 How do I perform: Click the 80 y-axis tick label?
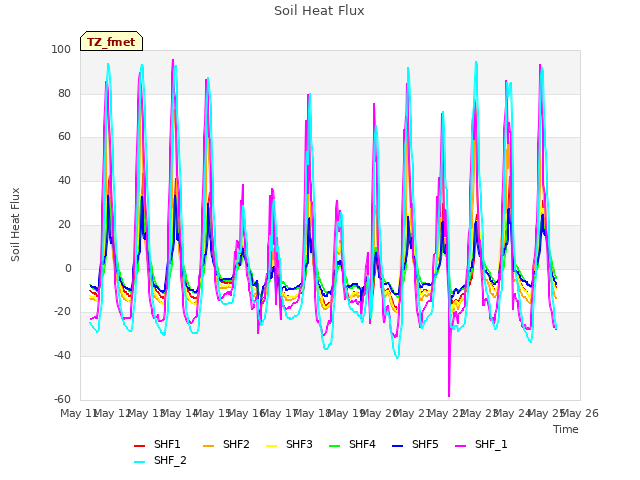[x=64, y=93]
